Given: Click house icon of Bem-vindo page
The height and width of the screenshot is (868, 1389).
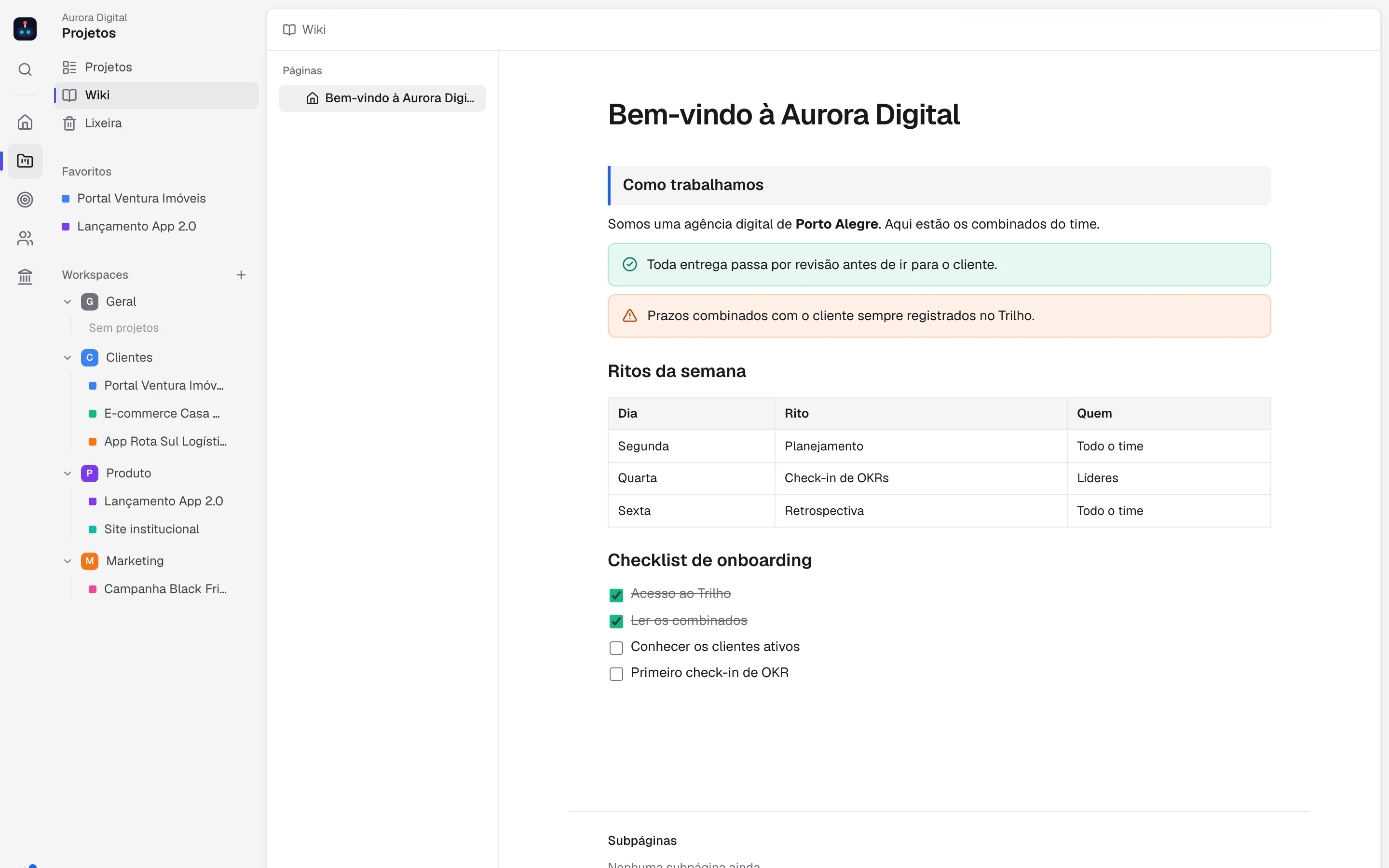Looking at the screenshot, I should click(x=312, y=98).
